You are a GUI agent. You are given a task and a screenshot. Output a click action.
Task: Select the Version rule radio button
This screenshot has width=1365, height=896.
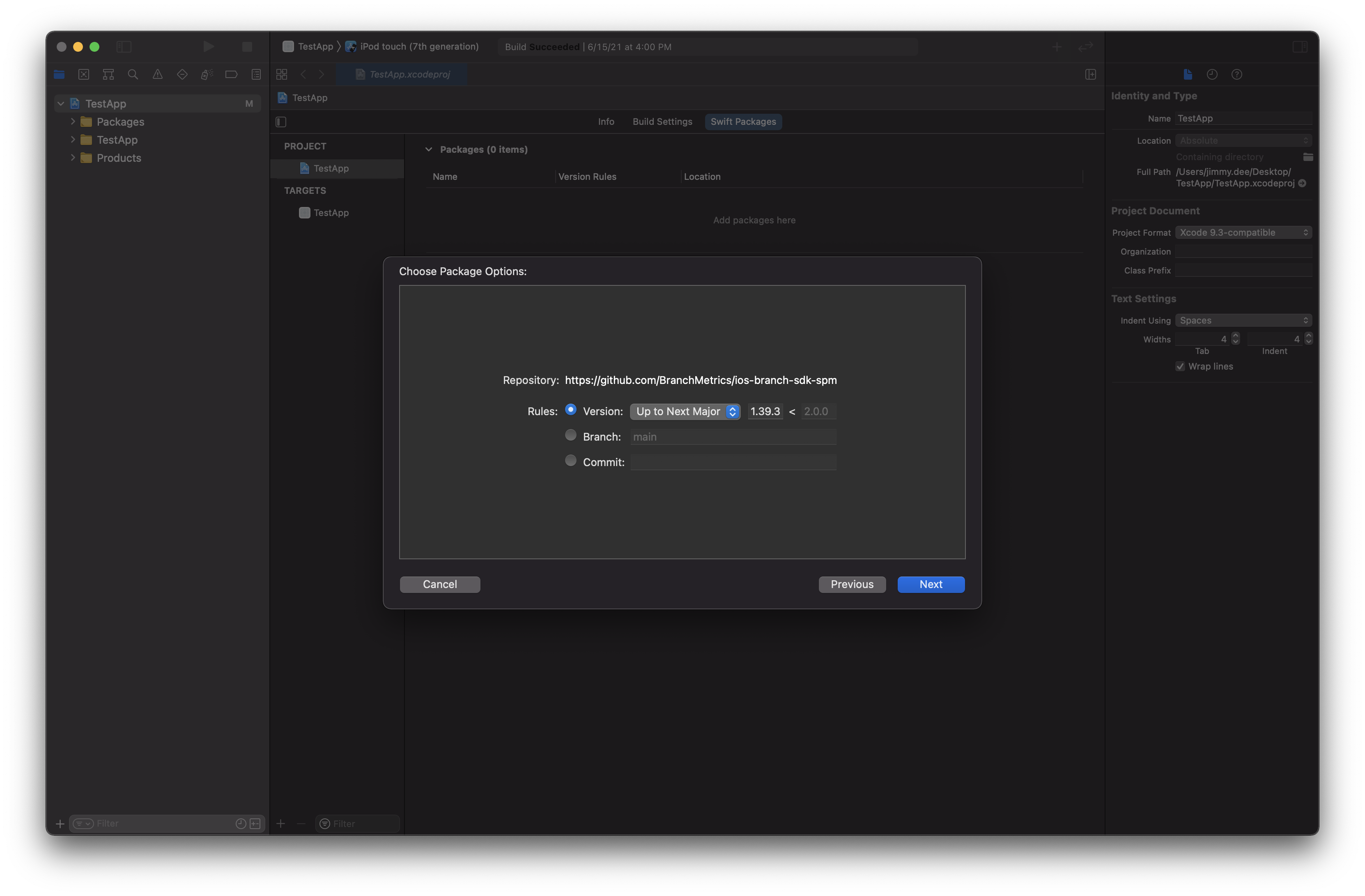(x=571, y=409)
